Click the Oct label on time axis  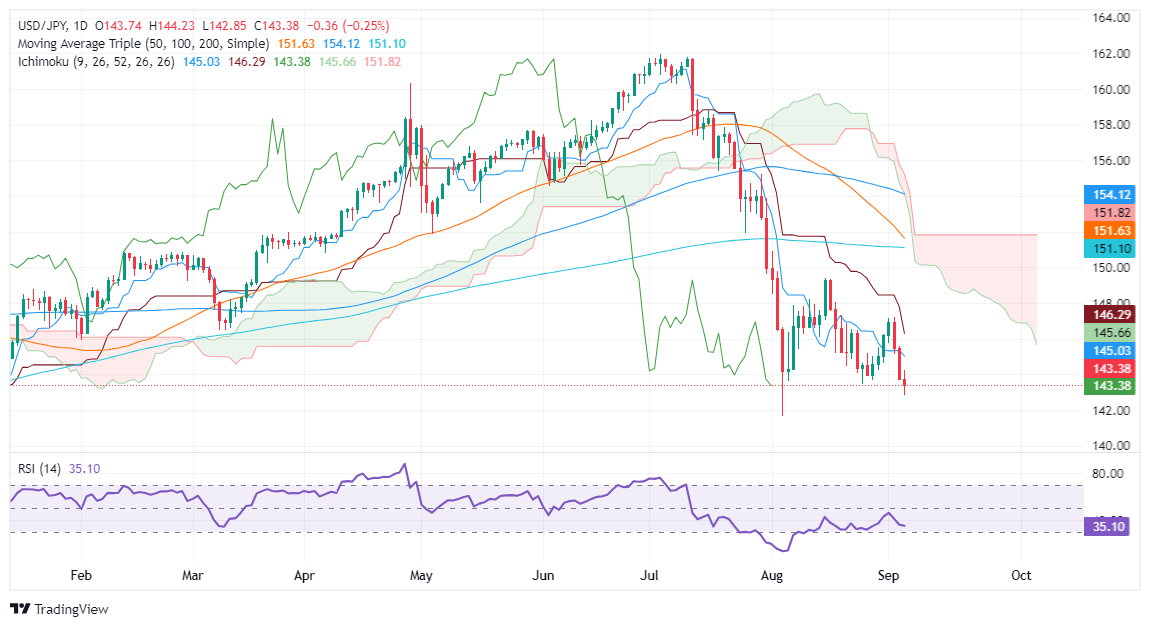point(1021,576)
